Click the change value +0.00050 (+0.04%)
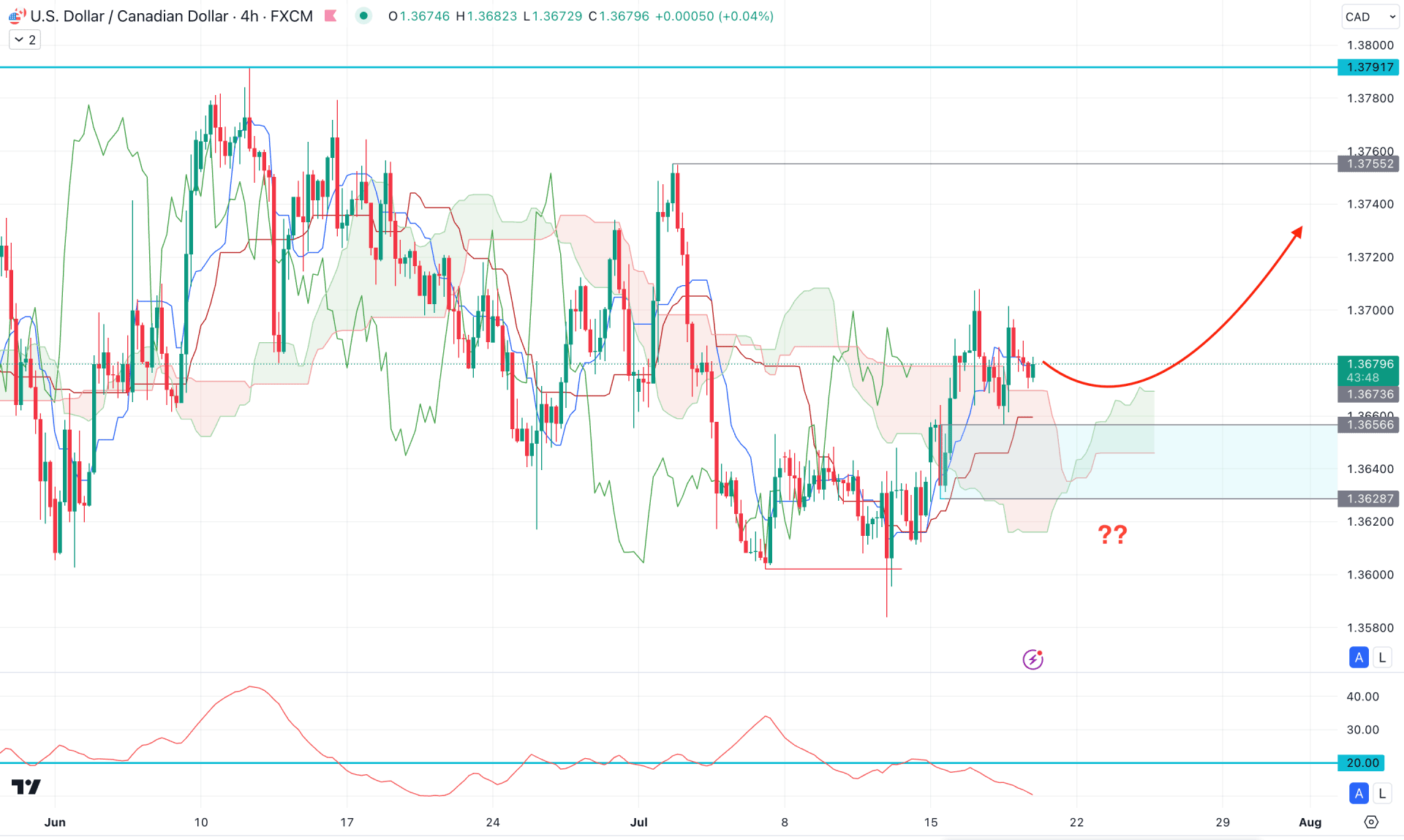Viewport: 1404px width, 840px height. click(x=714, y=16)
